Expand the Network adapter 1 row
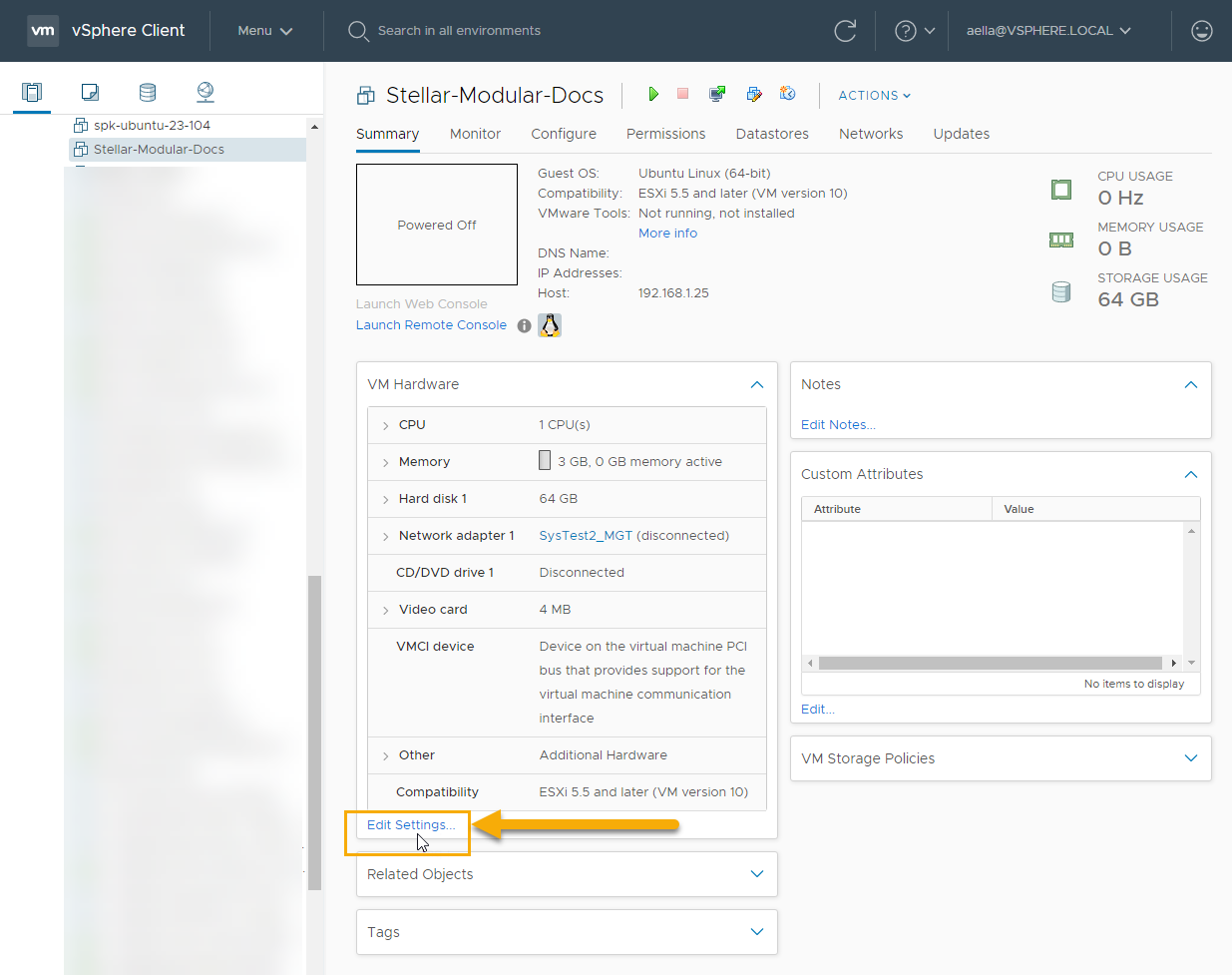 (386, 536)
